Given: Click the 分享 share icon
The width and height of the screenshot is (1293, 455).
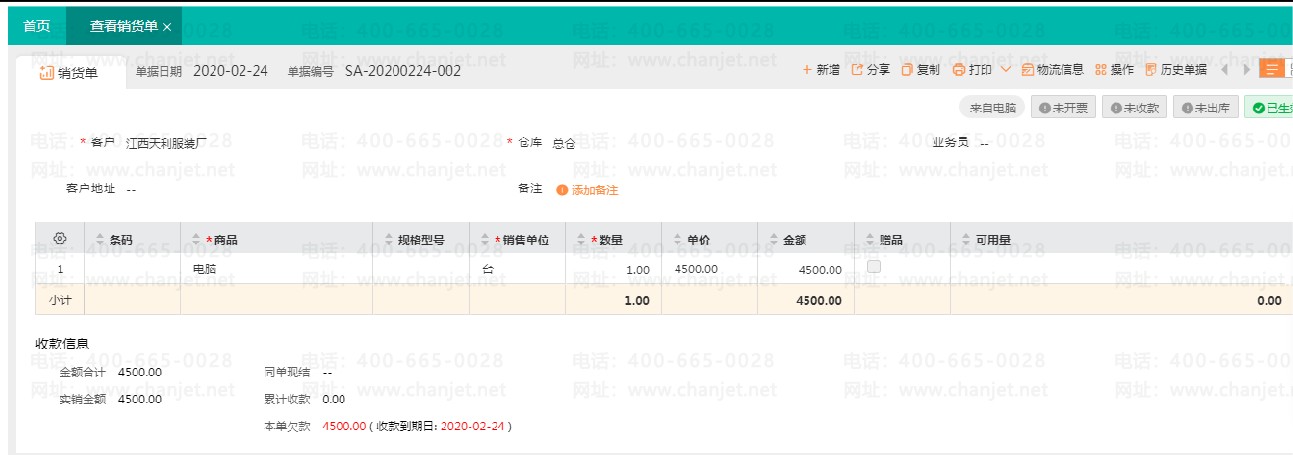Looking at the screenshot, I should (x=857, y=70).
